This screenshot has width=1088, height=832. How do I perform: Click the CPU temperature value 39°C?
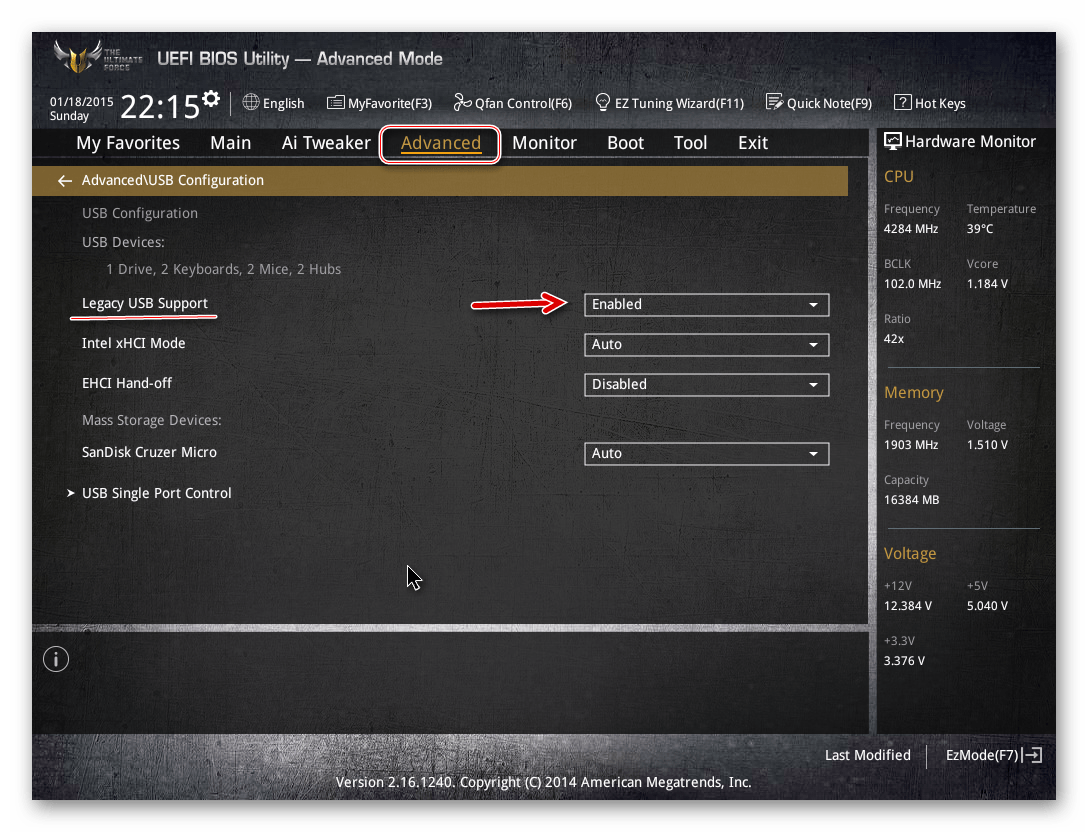(x=980, y=228)
